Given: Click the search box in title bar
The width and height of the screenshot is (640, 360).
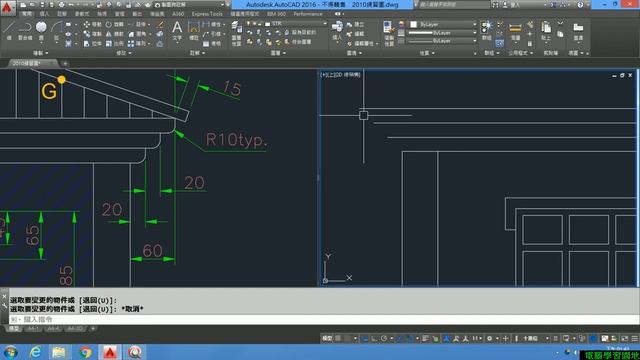Looking at the screenshot, I should tap(453, 5).
